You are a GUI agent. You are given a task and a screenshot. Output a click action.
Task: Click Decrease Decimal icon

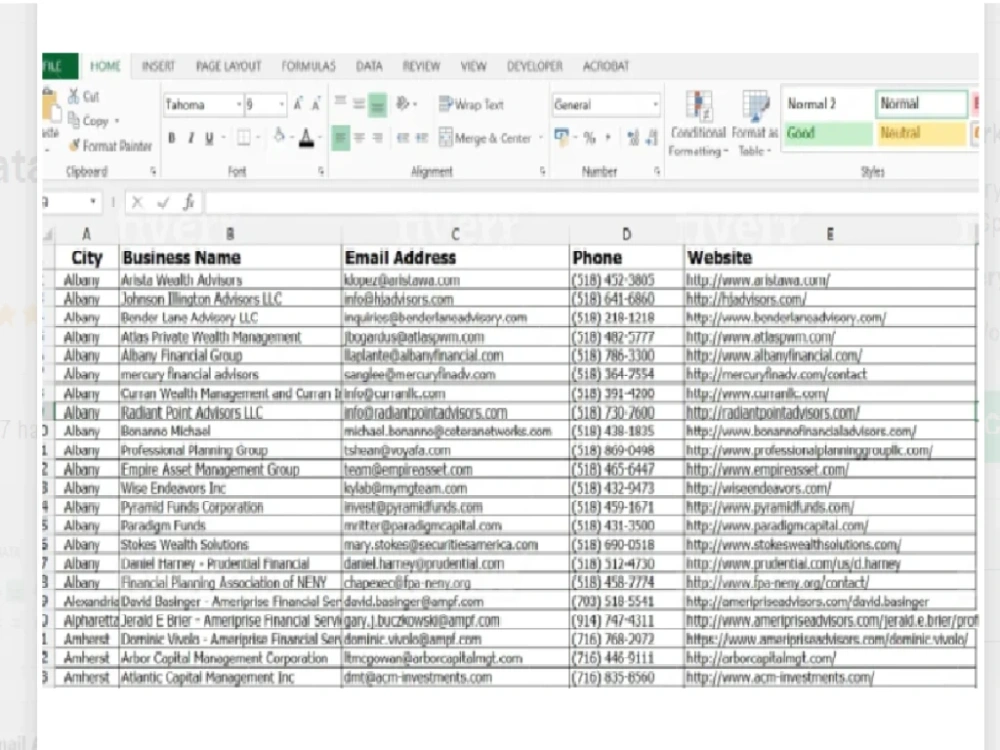tap(652, 138)
